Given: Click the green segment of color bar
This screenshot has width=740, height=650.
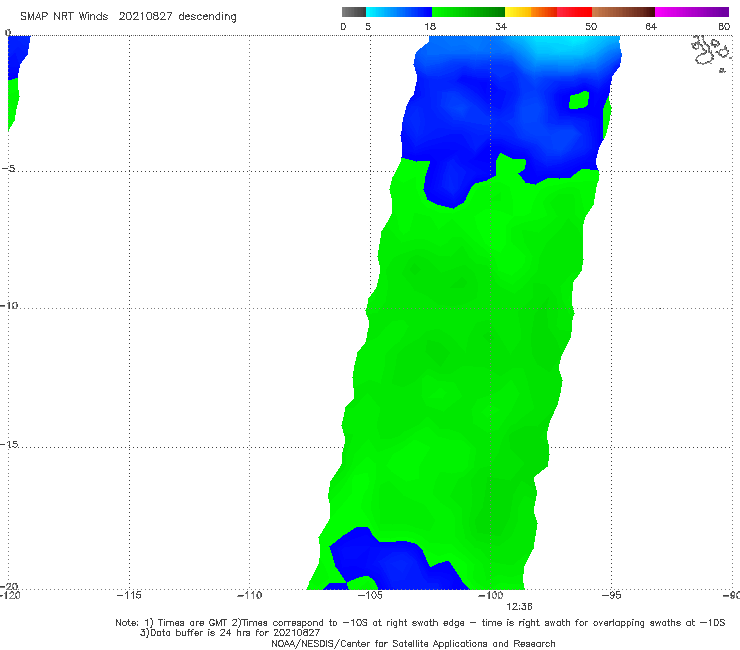Looking at the screenshot, I should coord(468,12).
